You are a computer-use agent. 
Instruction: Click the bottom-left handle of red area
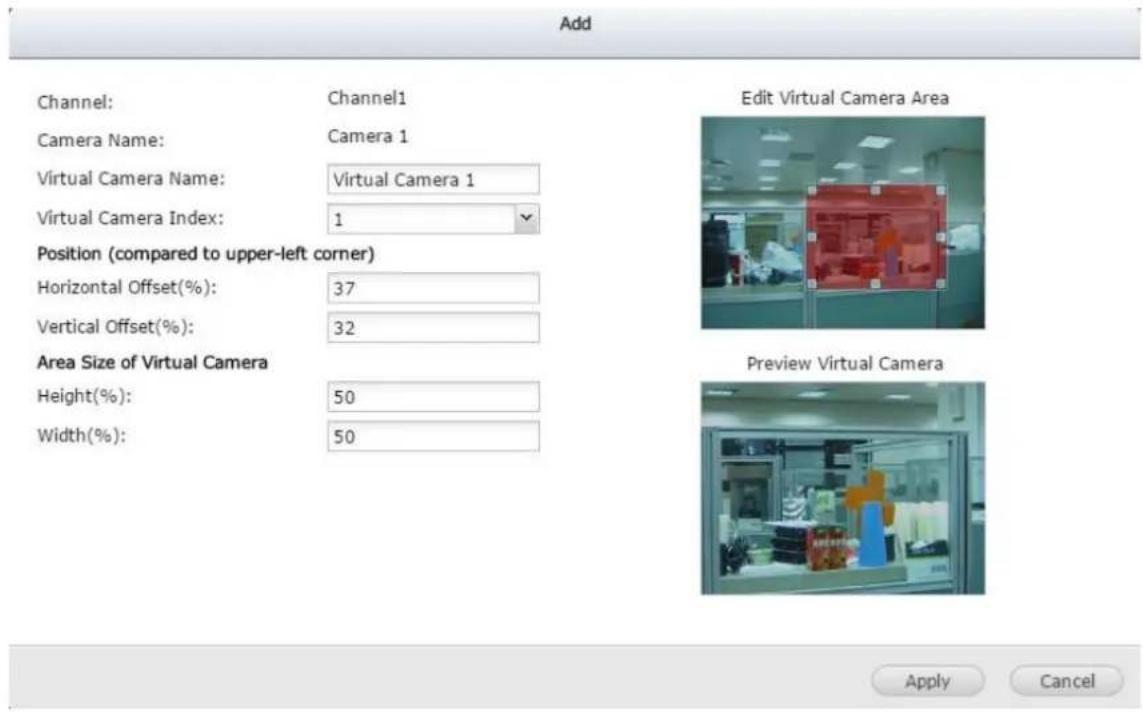click(812, 283)
